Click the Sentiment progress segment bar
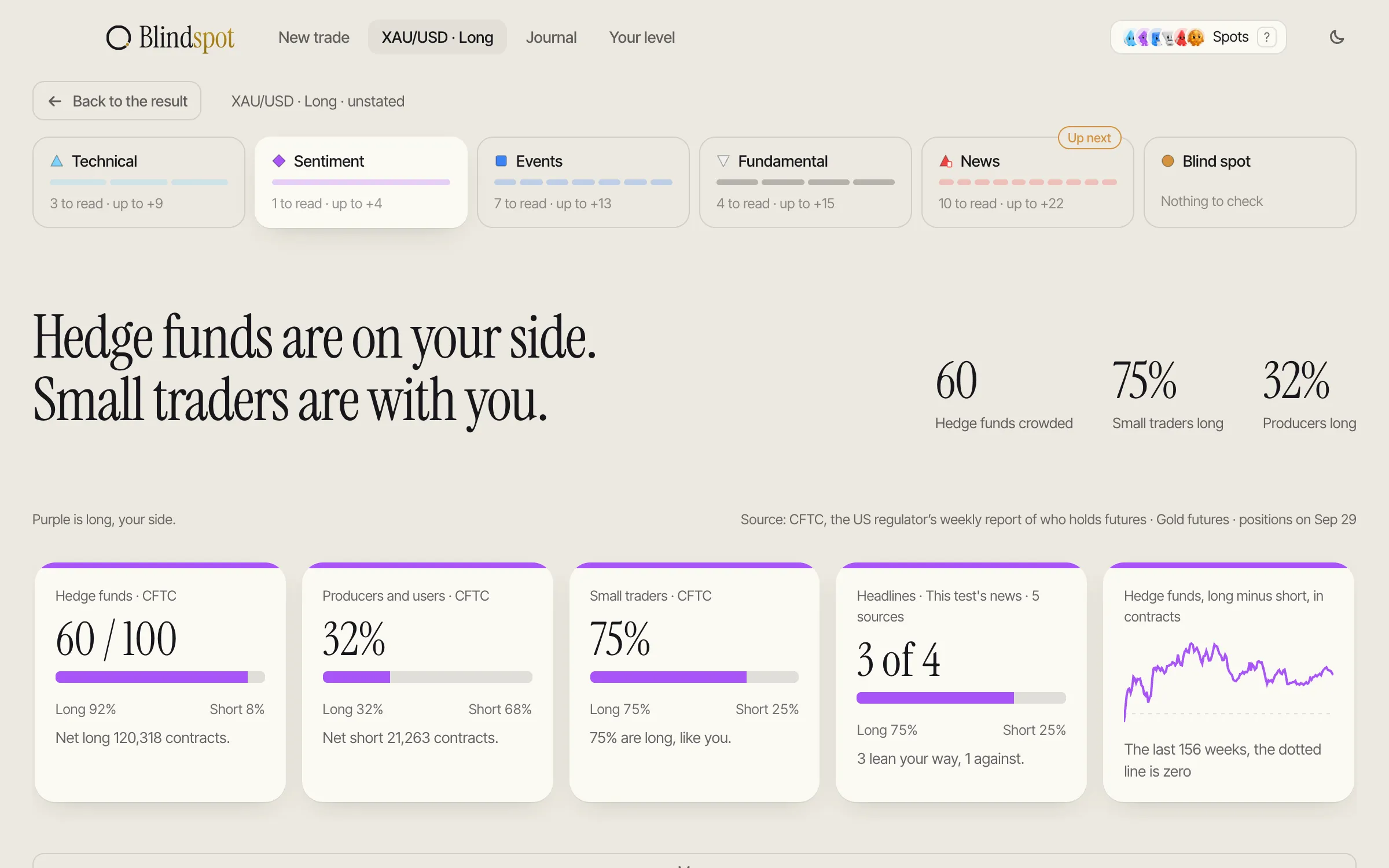The width and height of the screenshot is (1389, 868). 361,182
